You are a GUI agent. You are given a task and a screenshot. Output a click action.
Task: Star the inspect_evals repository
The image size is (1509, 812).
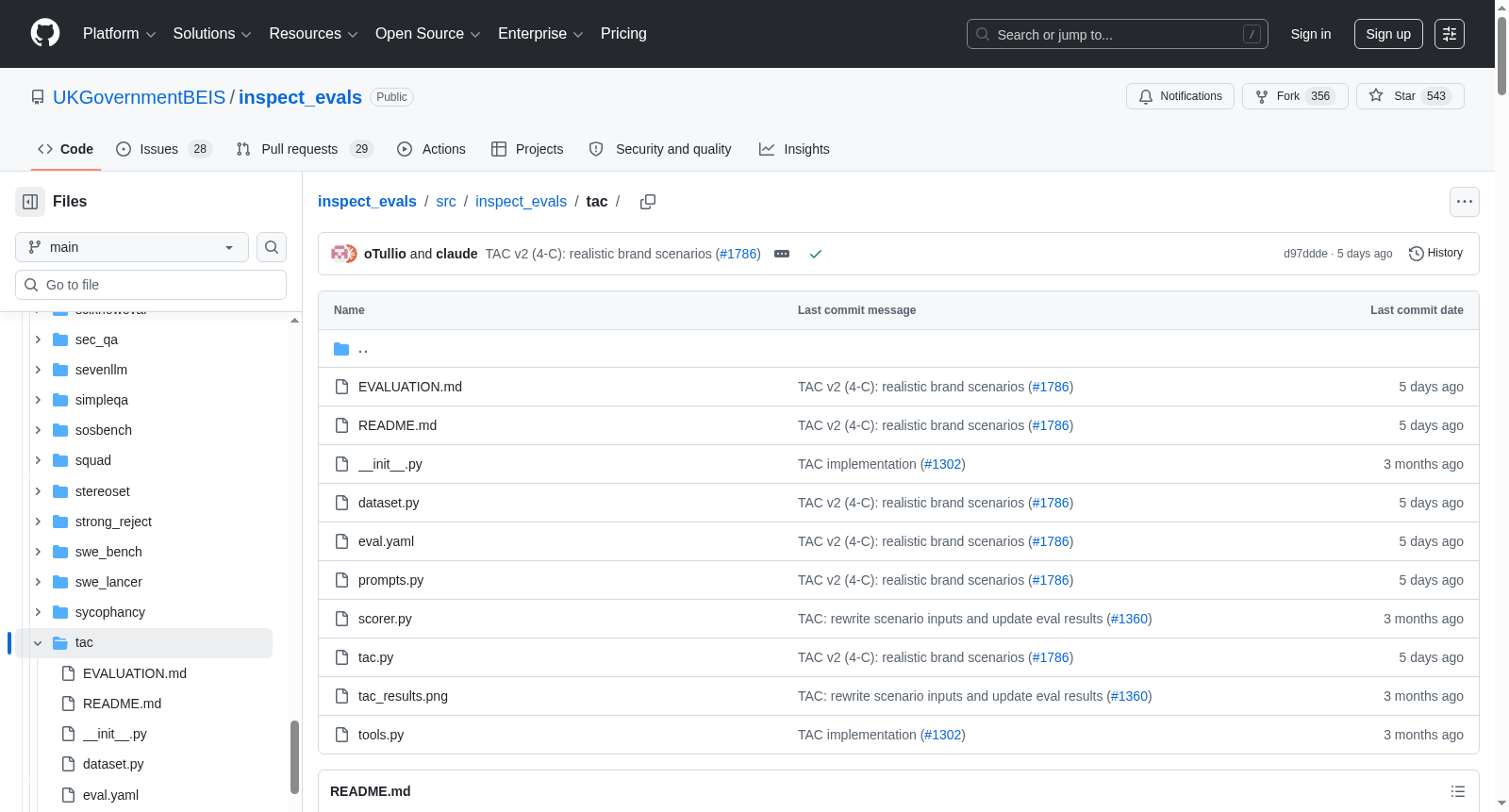pos(1410,96)
